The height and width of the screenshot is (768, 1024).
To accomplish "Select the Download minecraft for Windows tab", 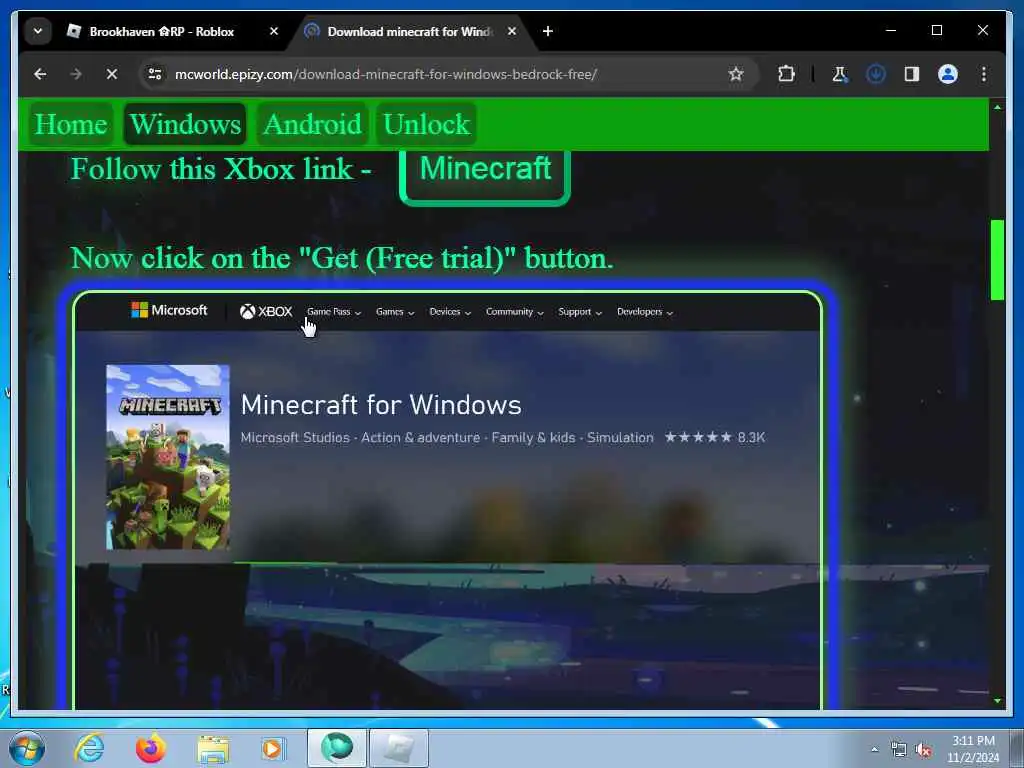I will tap(409, 31).
